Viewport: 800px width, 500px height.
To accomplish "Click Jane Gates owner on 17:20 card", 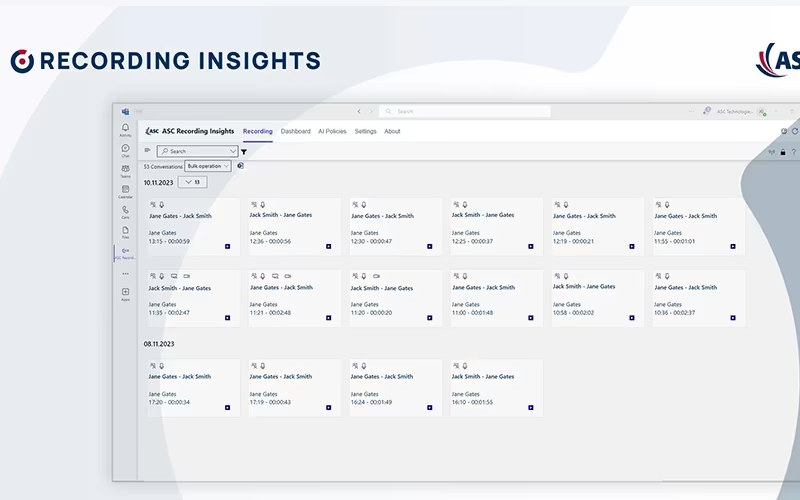I will (x=162, y=394).
